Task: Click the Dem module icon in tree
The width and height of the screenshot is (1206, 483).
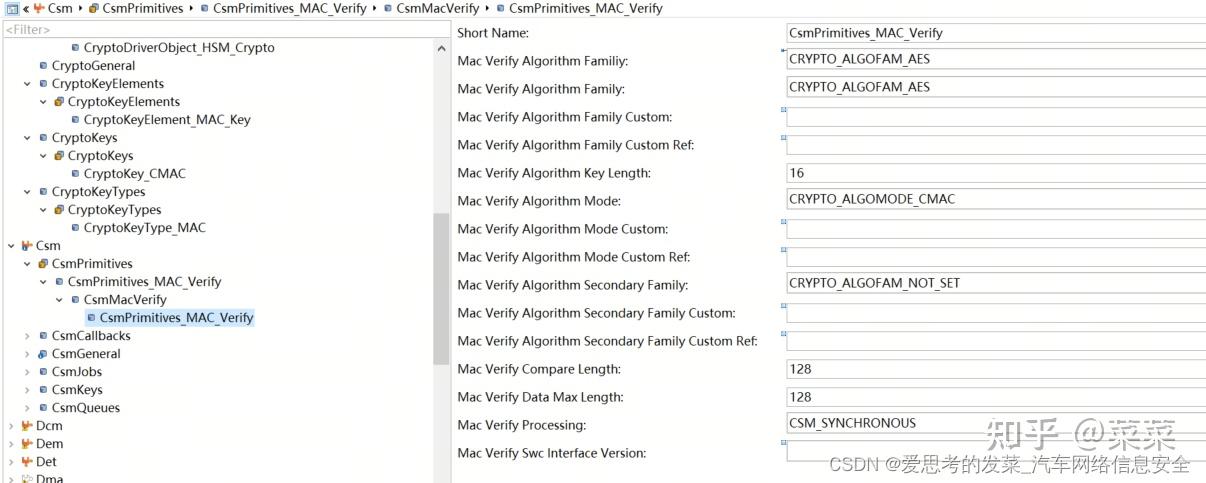Action: tap(27, 444)
